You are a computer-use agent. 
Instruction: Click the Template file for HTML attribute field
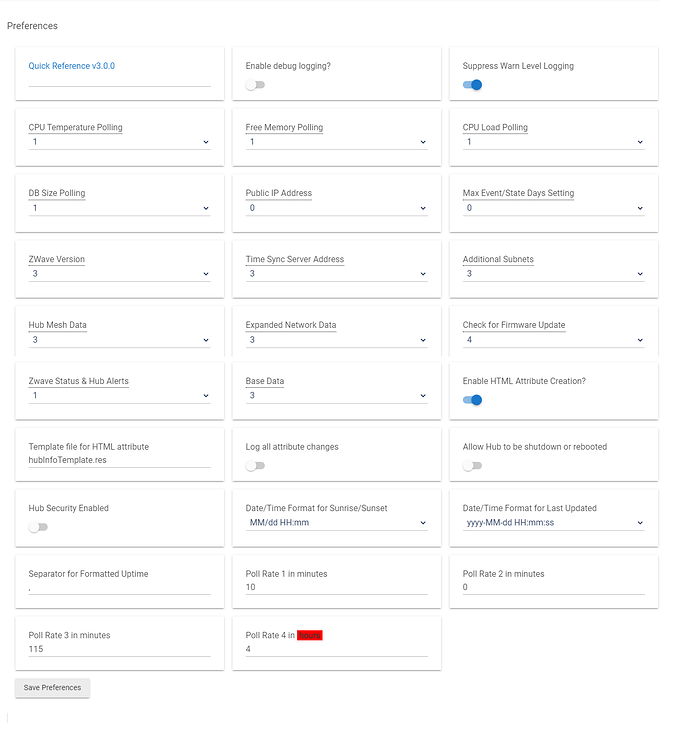coord(119,460)
